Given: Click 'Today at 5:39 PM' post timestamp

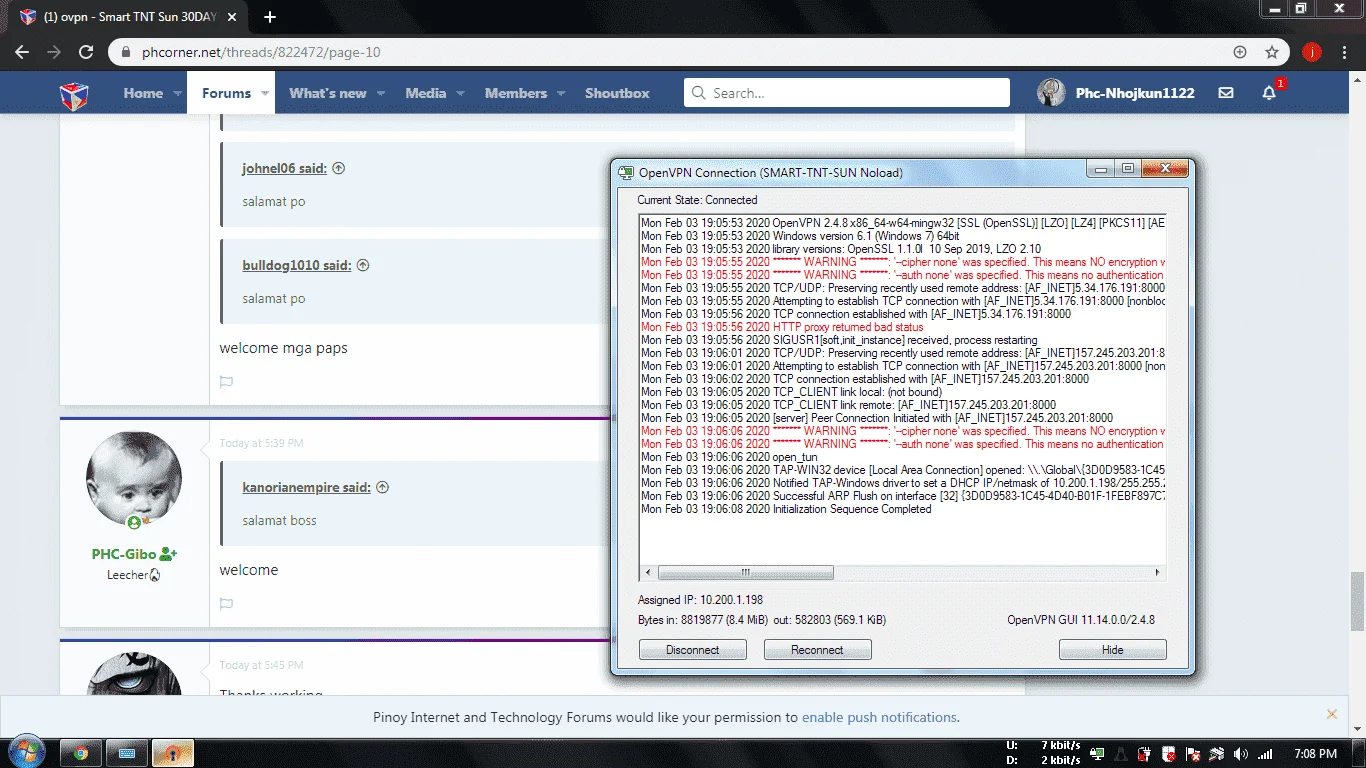Looking at the screenshot, I should [261, 443].
